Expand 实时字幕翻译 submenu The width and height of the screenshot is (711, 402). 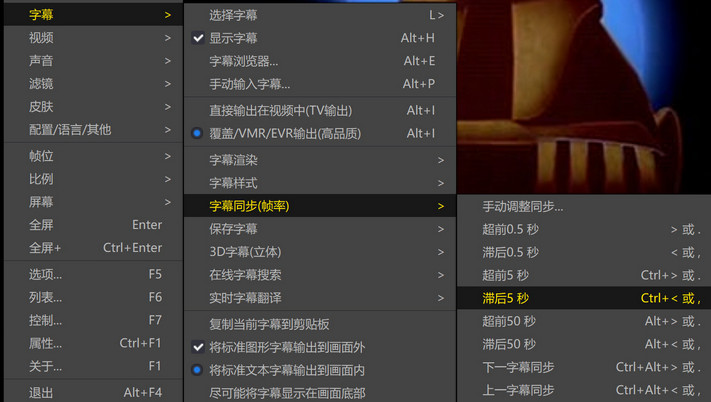(320, 298)
